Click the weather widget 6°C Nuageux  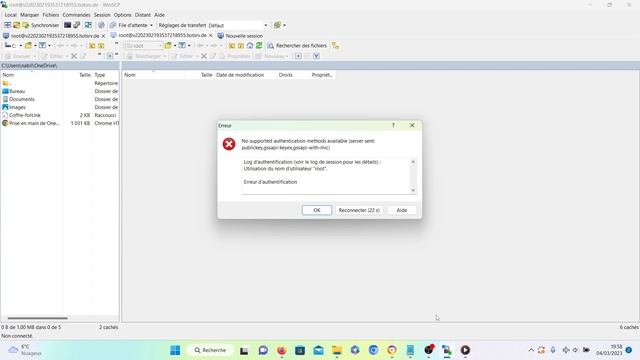(25, 350)
